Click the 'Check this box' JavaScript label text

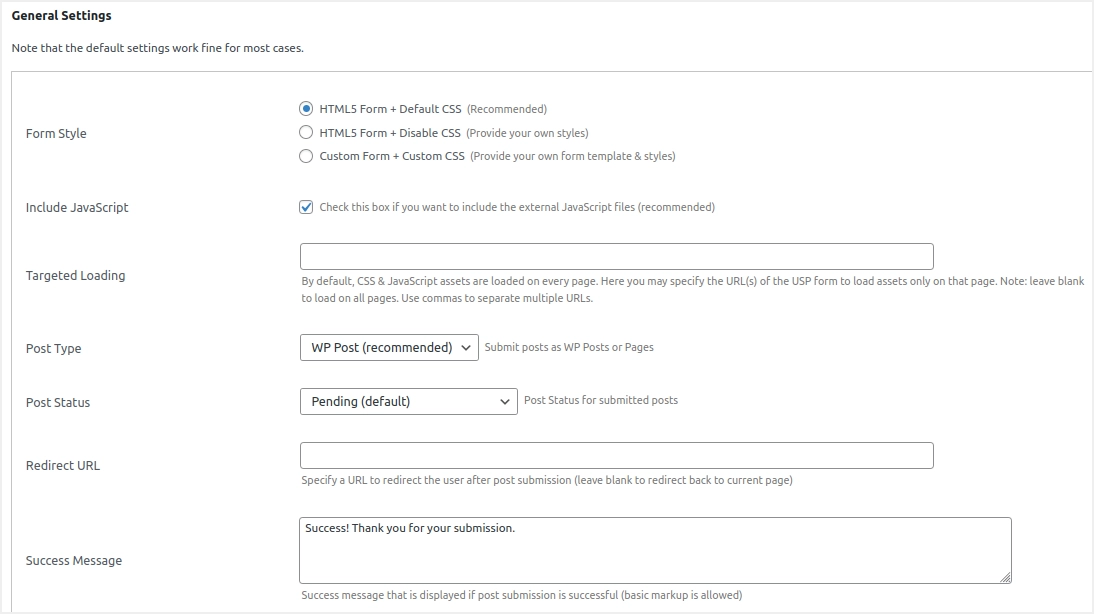tap(517, 208)
